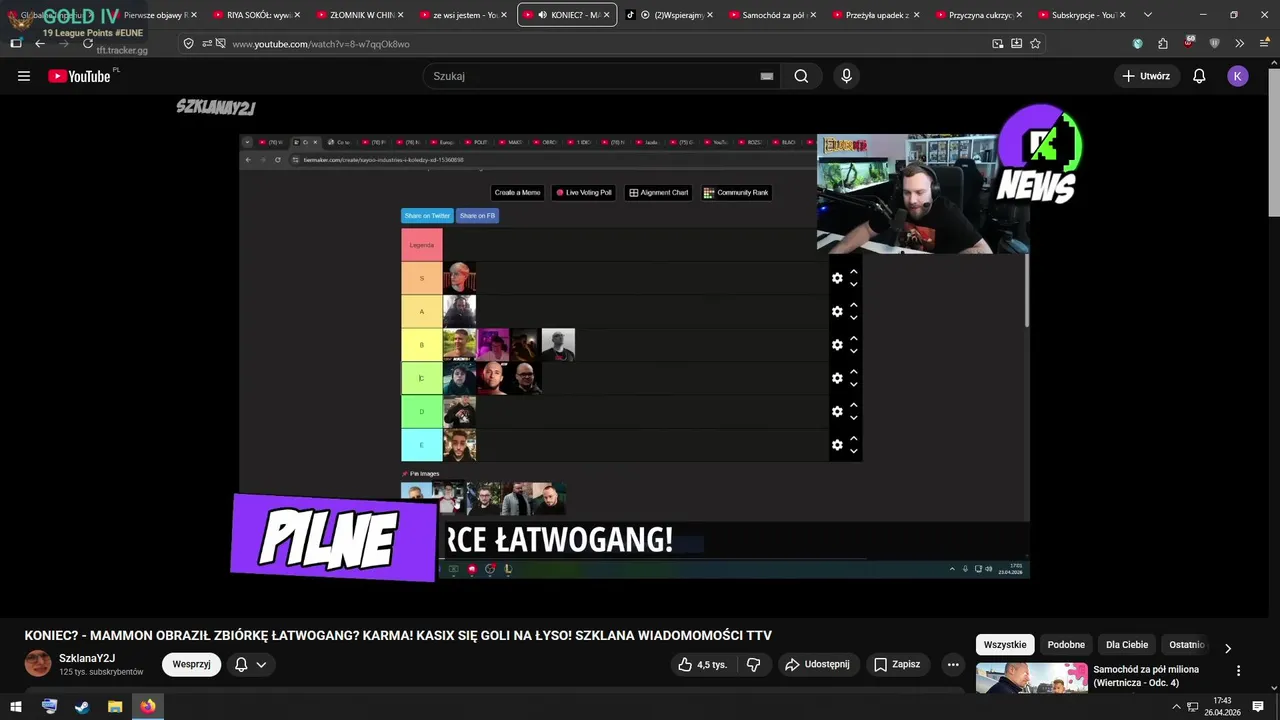Show the browser sidebar panel icon
This screenshot has width=1280, height=720.
(x=16, y=44)
